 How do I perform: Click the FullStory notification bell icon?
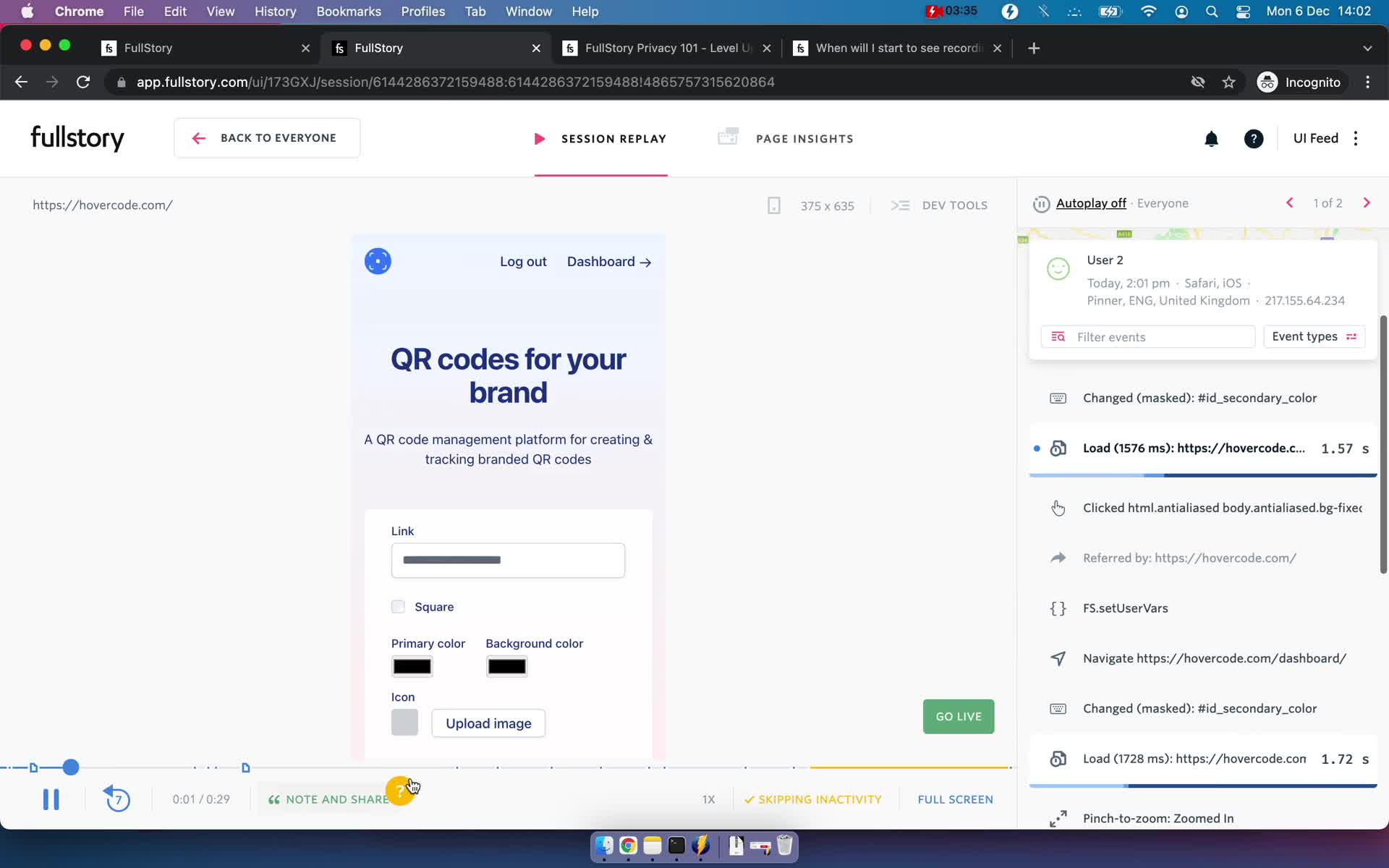click(1211, 138)
